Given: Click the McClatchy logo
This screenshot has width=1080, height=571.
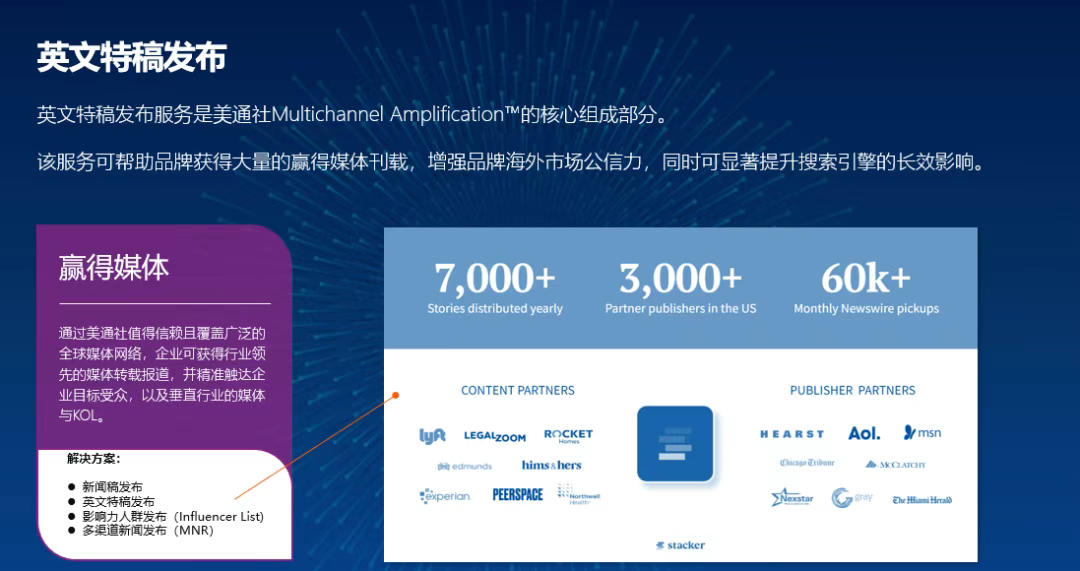Looking at the screenshot, I should [895, 464].
